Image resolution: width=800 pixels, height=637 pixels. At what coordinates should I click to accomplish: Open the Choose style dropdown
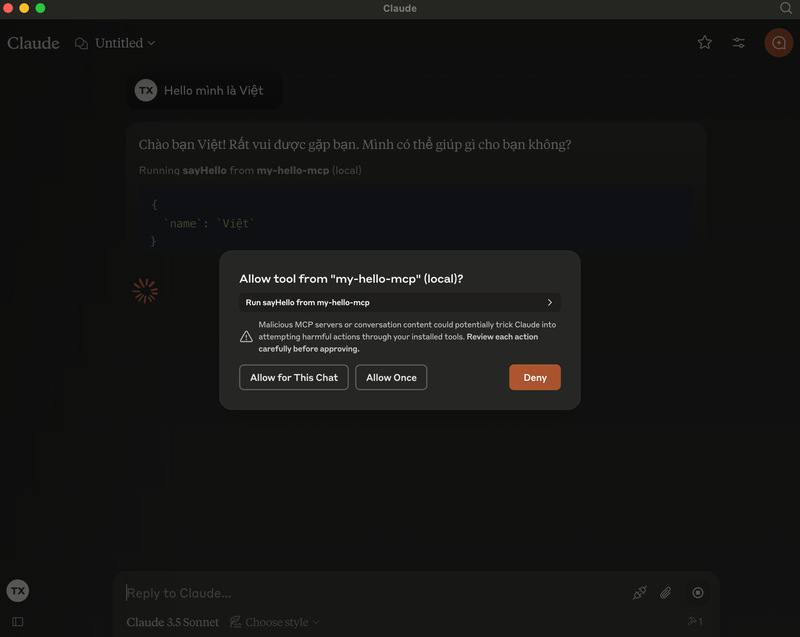click(x=275, y=622)
